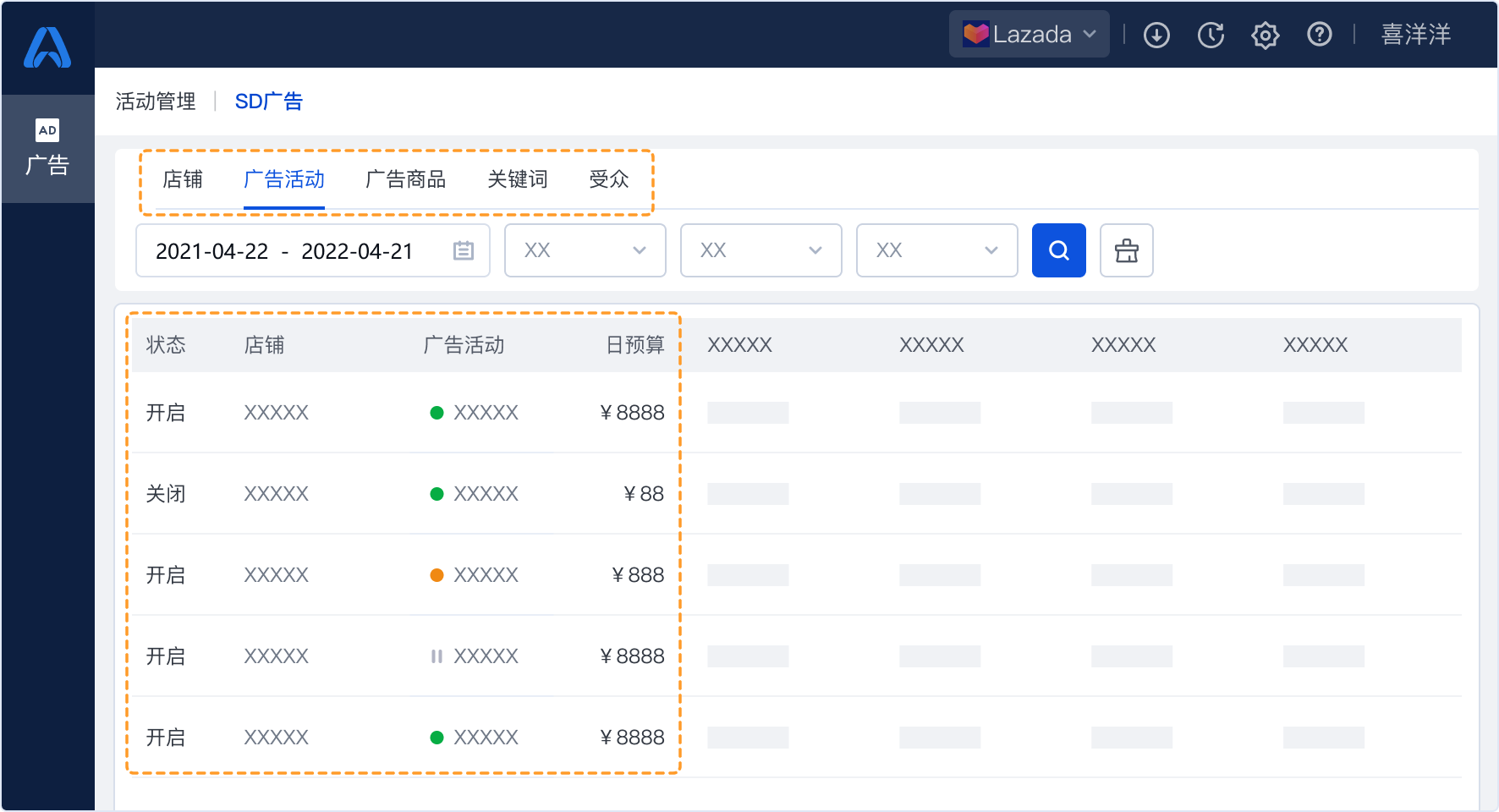Switch to the 受众 tab

pos(609,179)
